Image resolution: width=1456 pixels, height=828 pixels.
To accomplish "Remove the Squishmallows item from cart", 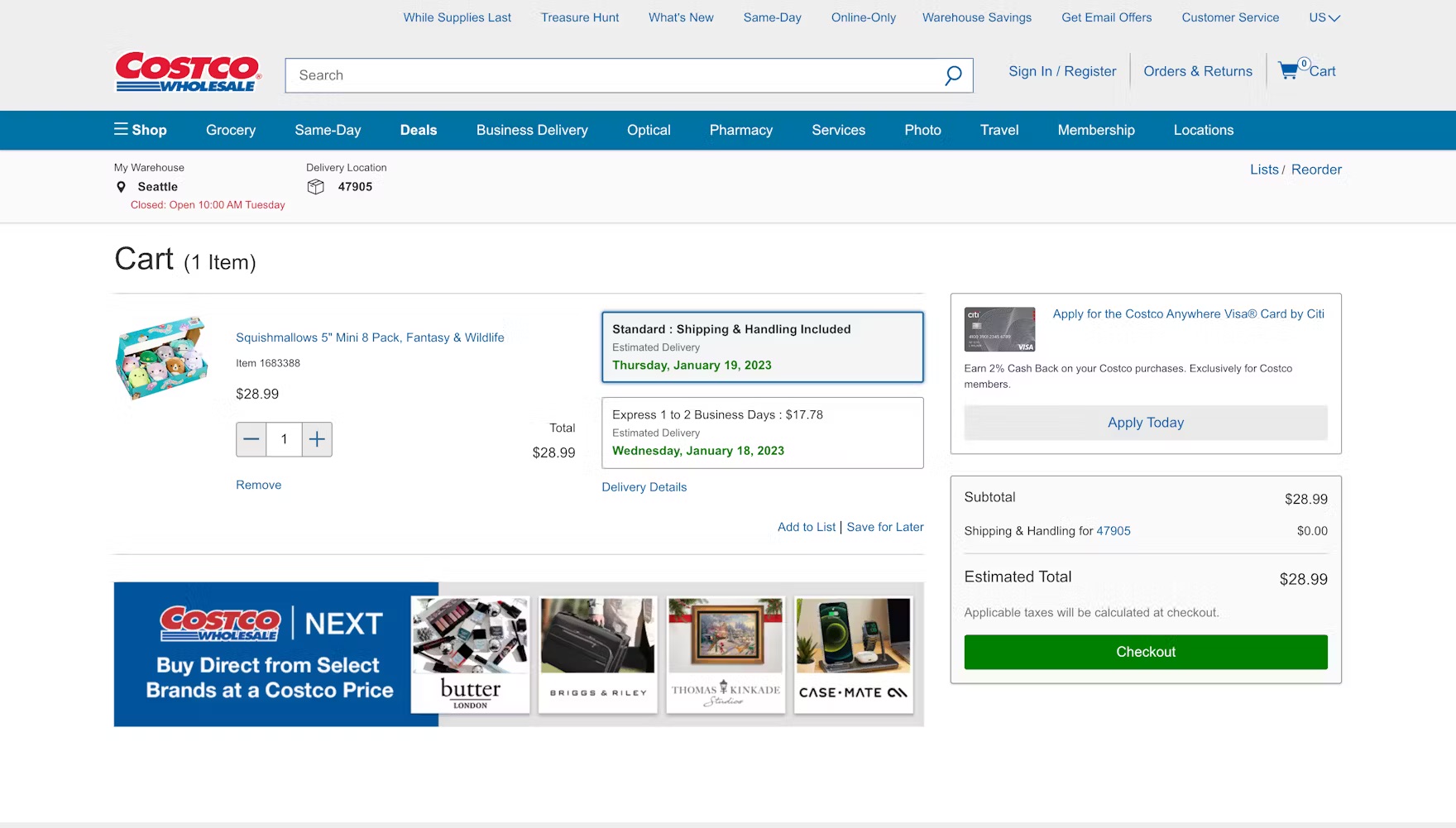I will click(x=258, y=485).
